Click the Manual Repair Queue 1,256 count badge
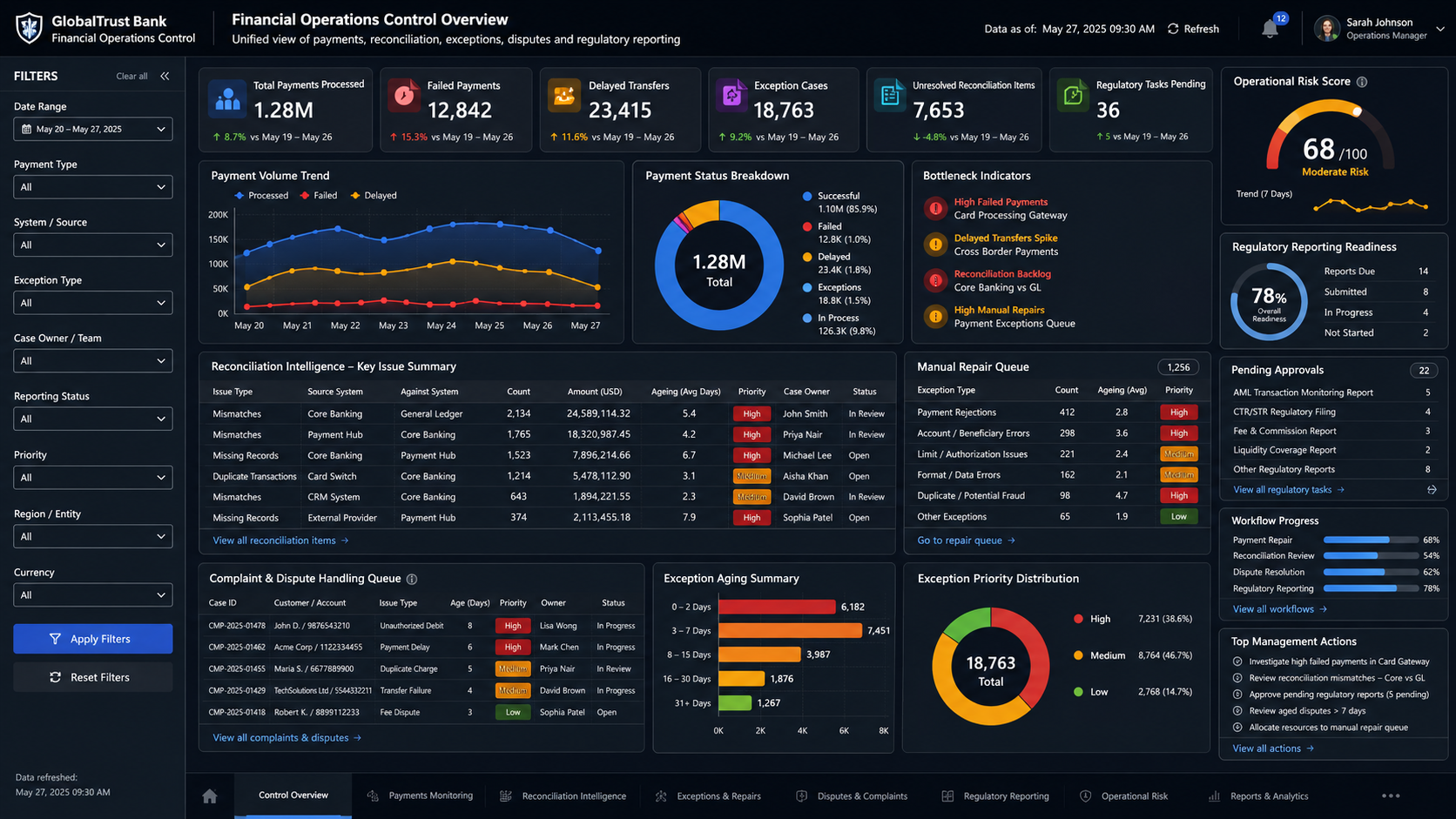This screenshot has width=1456, height=819. coord(1177,367)
